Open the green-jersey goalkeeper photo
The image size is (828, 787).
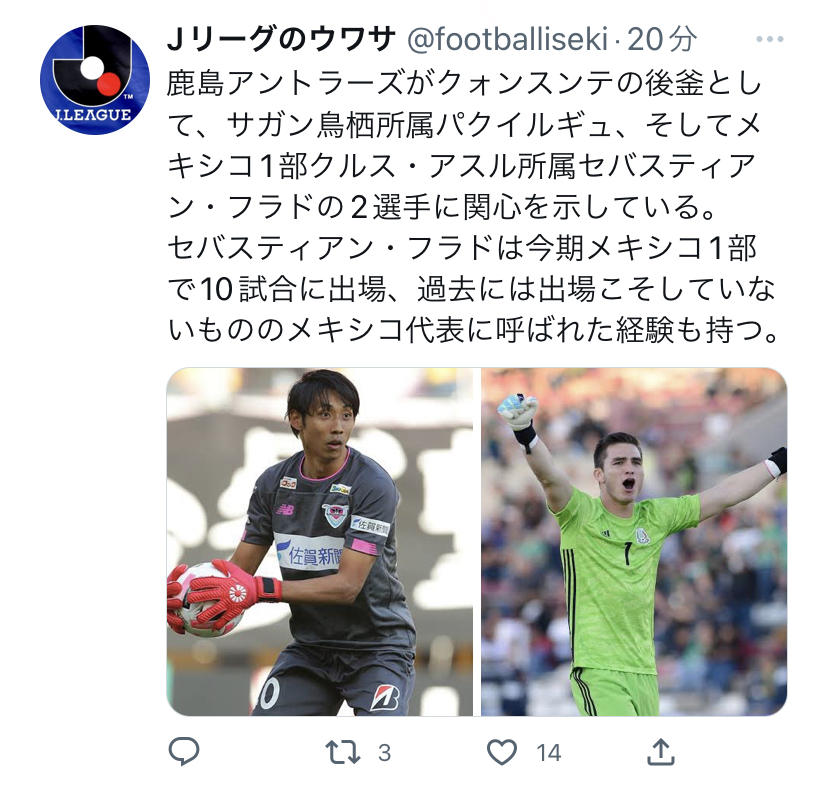[x=634, y=542]
